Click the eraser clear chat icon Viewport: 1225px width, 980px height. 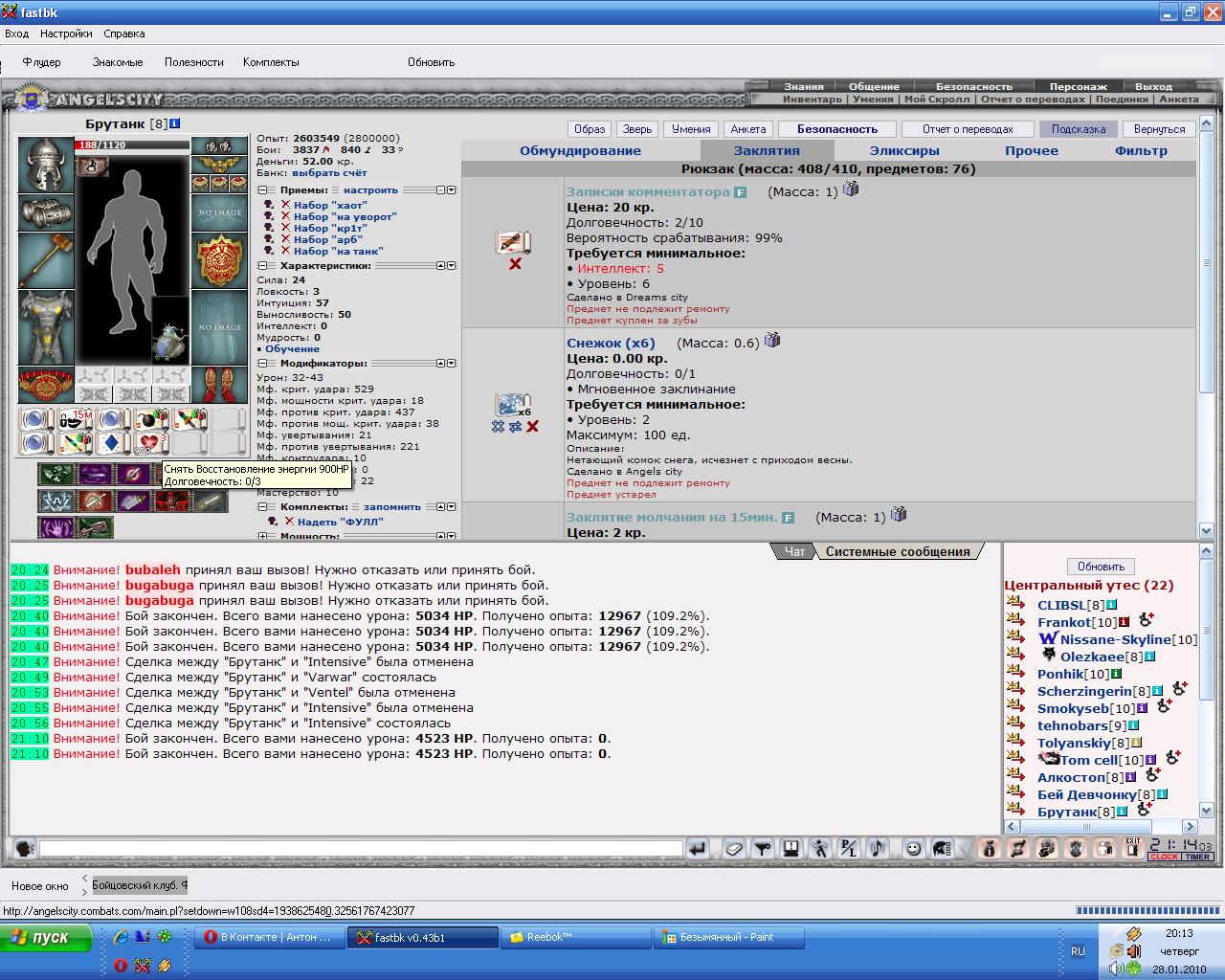[734, 848]
